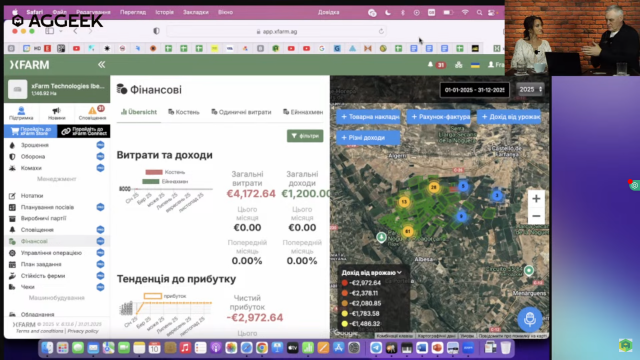The height and width of the screenshot is (360, 640).
Task: Click the Різні доходи button
Action: 368,138
